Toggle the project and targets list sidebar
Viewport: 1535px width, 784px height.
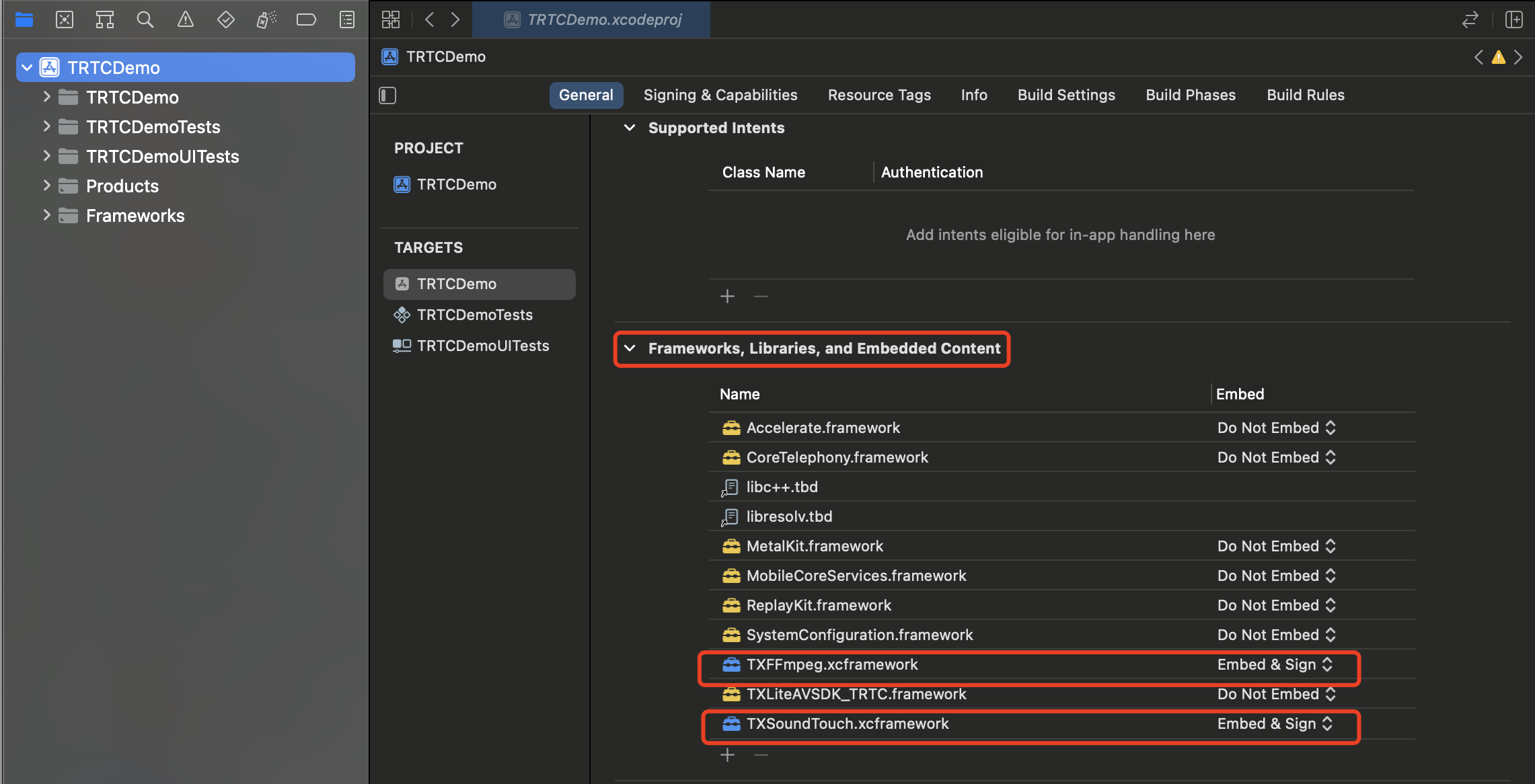click(387, 95)
